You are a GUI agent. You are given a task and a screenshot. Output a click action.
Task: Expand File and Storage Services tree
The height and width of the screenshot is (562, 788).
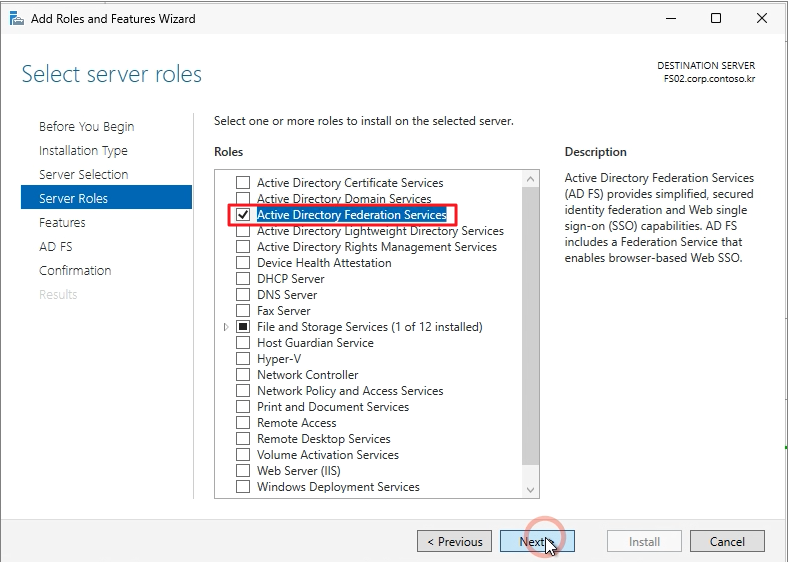pyautogui.click(x=226, y=327)
